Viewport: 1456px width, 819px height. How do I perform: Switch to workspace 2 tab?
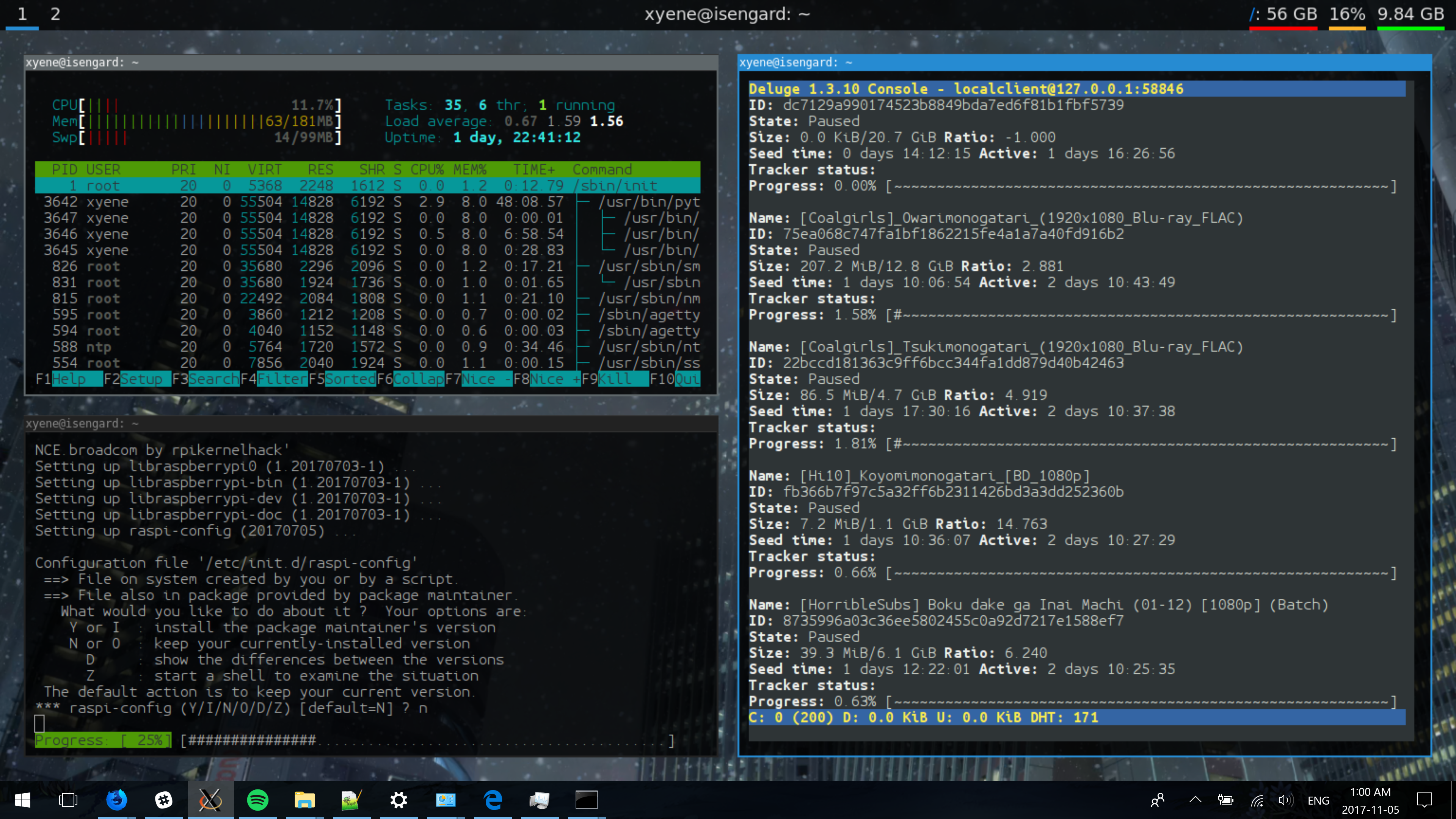coord(55,14)
